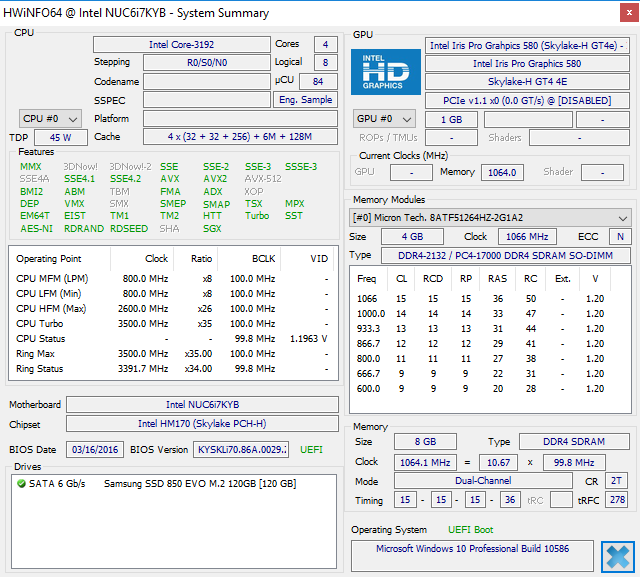This screenshot has width=640, height=577.
Task: Click the Turbo feature label
Action: click(257, 215)
